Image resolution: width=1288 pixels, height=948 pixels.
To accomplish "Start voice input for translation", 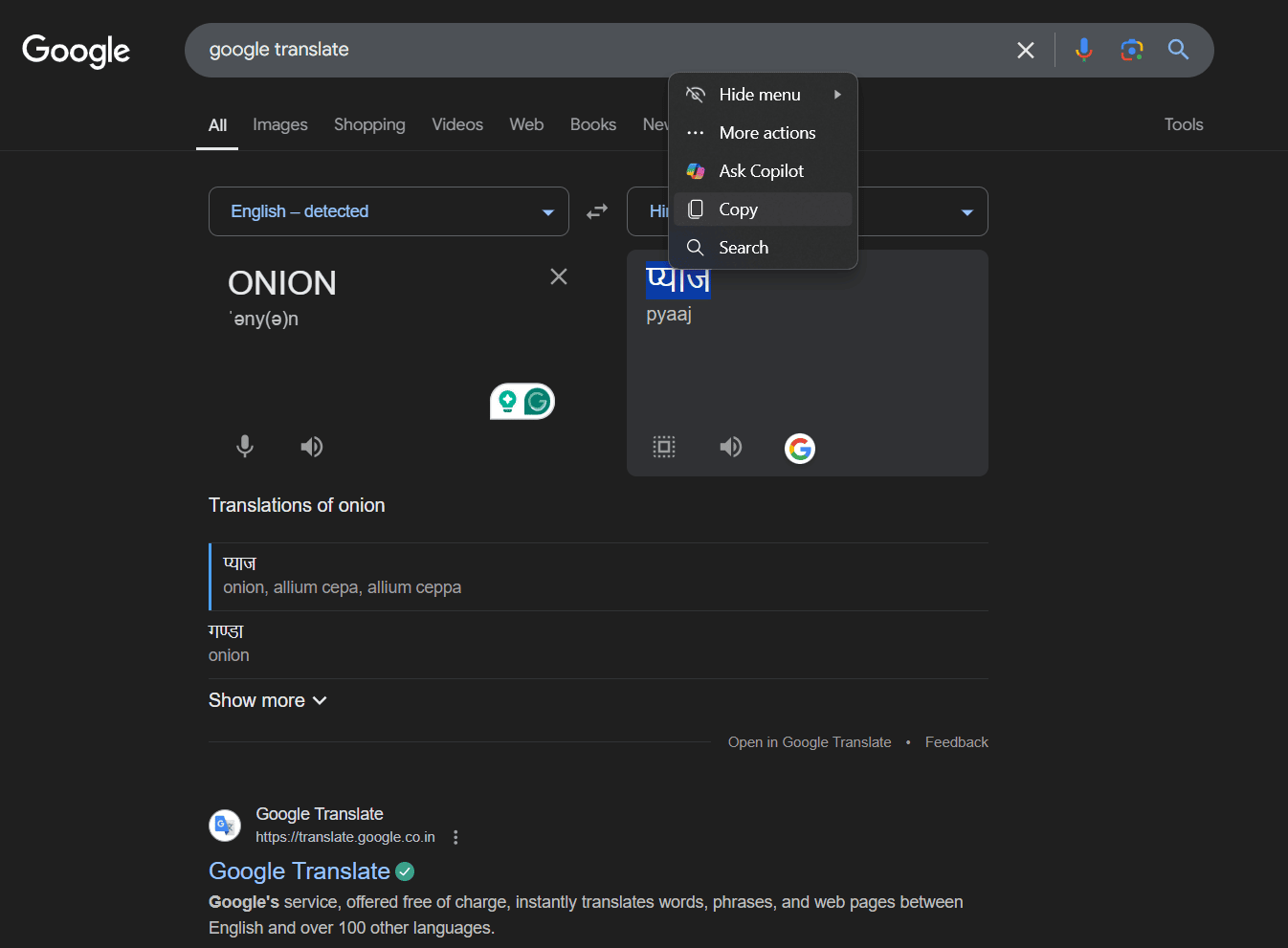I will point(245,447).
